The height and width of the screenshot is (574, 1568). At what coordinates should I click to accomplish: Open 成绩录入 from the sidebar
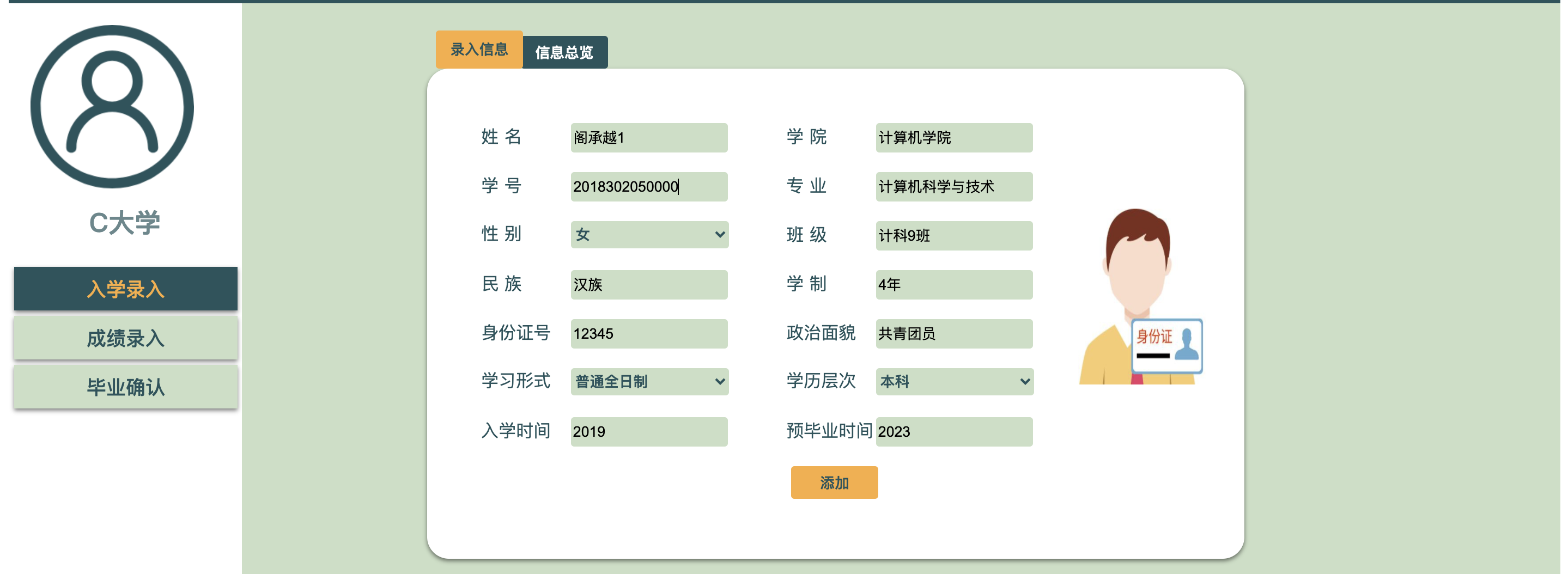[125, 338]
